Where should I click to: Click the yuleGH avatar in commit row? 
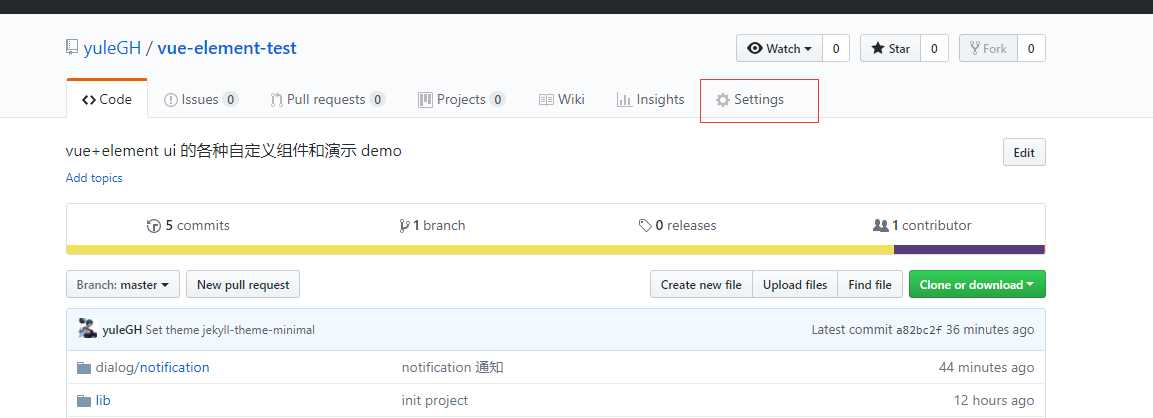pyautogui.click(x=88, y=329)
